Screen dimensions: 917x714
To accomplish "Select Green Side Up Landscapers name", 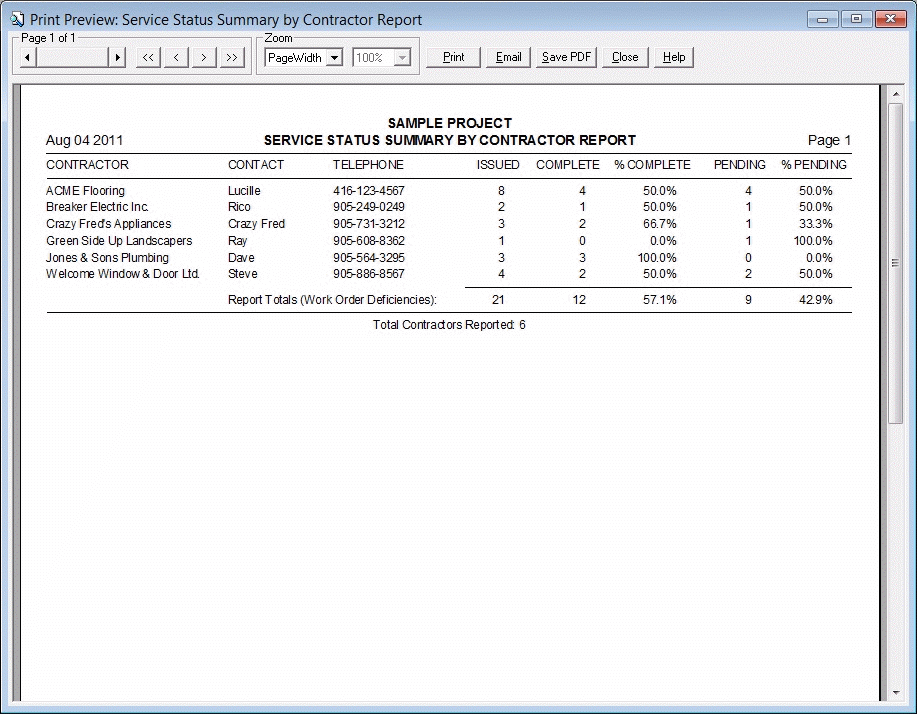I will coord(119,241).
